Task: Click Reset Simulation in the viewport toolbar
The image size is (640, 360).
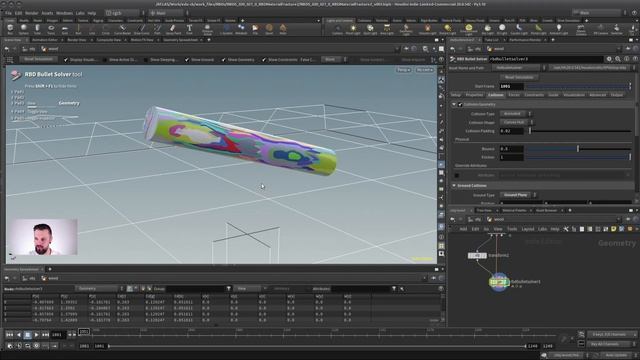Action: (38, 60)
